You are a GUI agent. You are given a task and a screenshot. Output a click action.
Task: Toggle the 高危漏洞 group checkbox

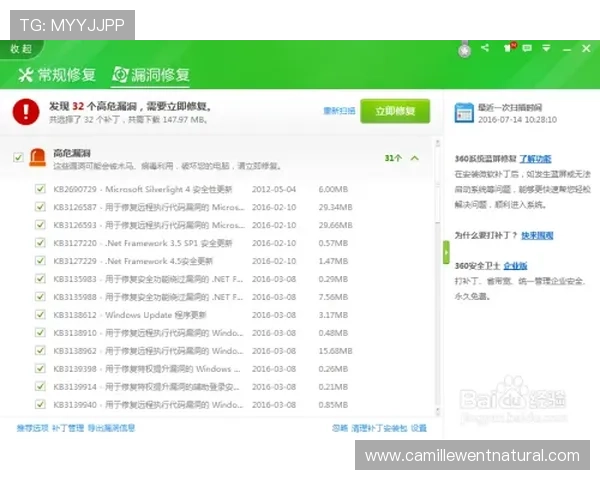[18, 157]
